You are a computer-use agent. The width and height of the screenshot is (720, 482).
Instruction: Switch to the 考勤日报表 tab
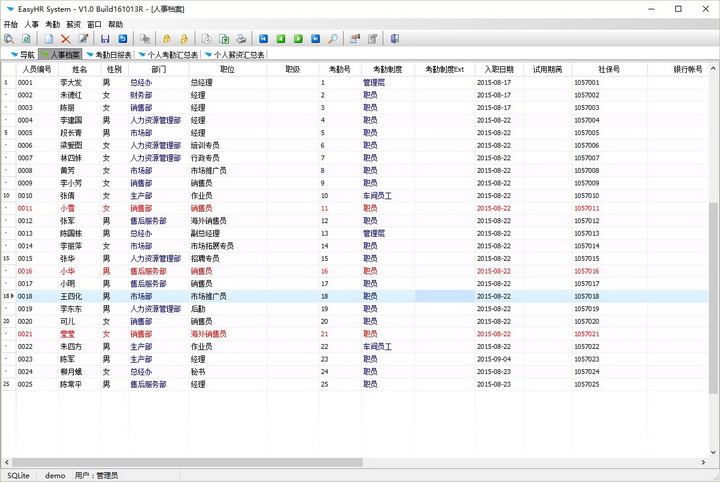point(110,55)
